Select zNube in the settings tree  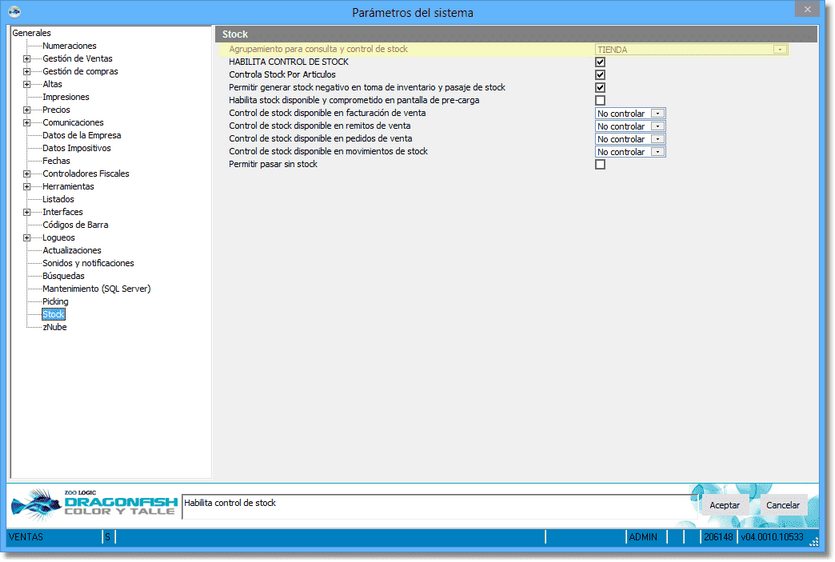point(54,327)
